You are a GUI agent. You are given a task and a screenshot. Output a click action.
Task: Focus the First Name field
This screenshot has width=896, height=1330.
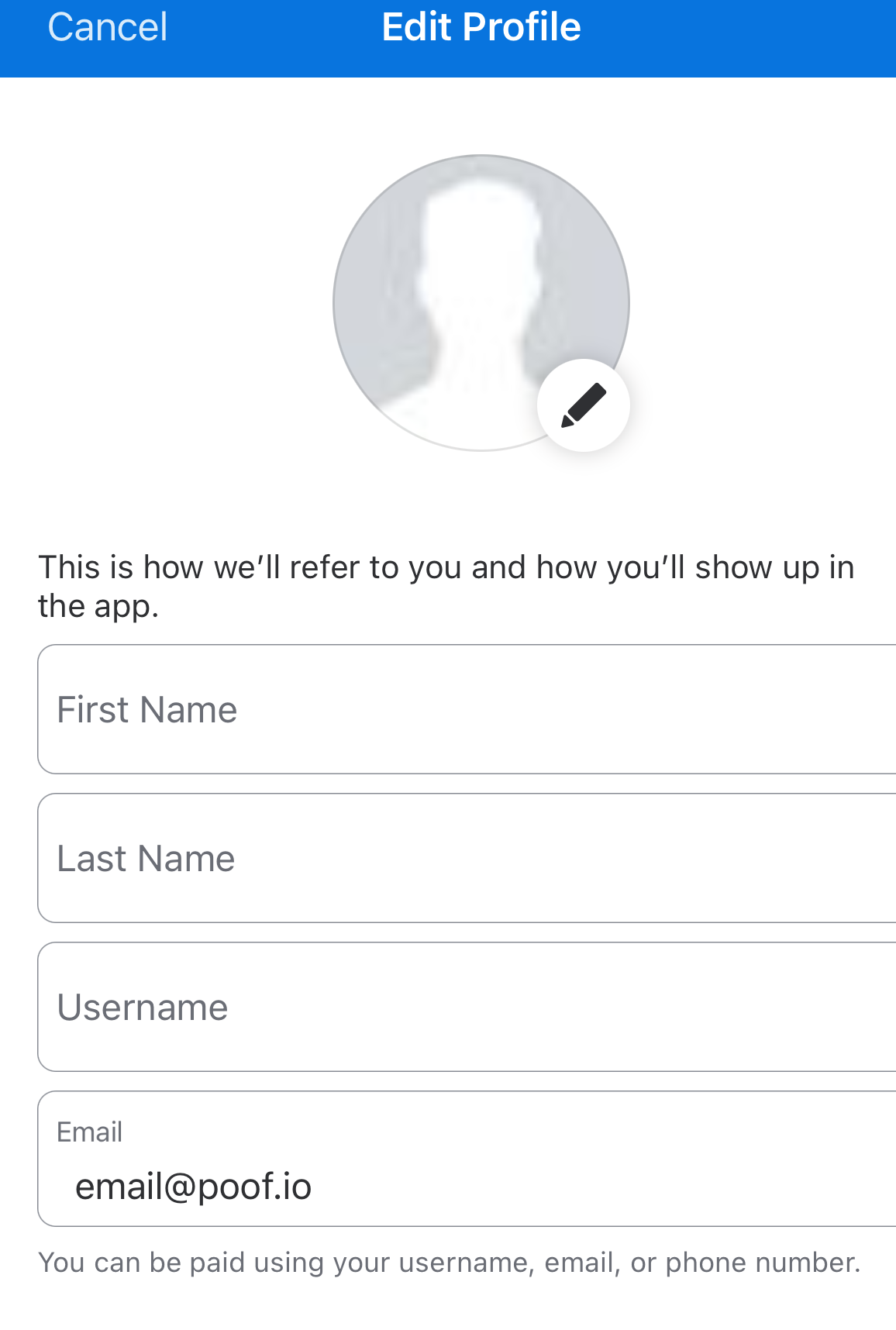467,709
